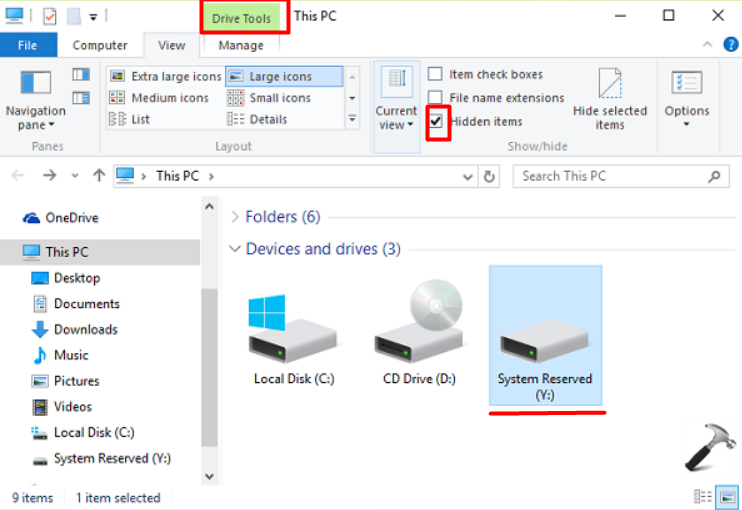Viewport: 742px width, 510px height.
Task: Enable Item check boxes
Action: [x=435, y=74]
